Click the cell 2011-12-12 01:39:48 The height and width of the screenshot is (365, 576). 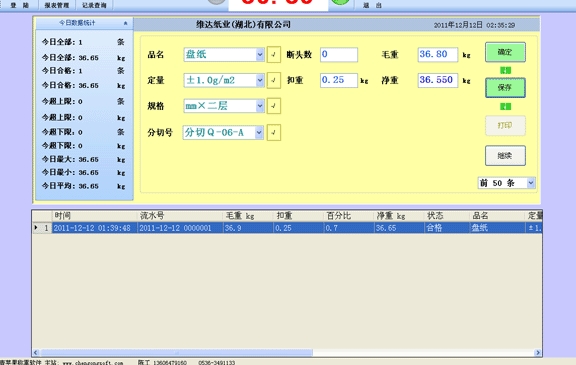pyautogui.click(x=95, y=228)
